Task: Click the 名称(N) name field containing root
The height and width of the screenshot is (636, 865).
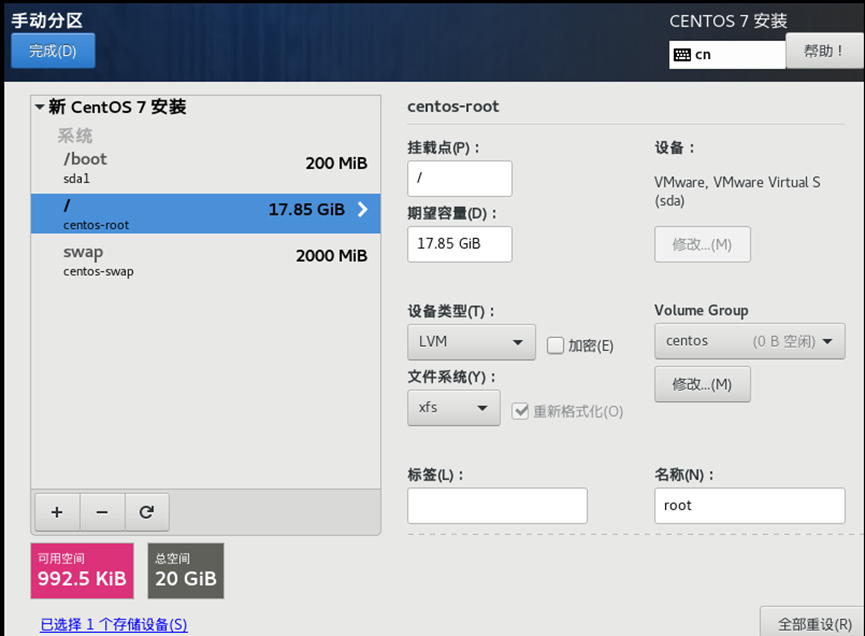Action: (x=749, y=505)
